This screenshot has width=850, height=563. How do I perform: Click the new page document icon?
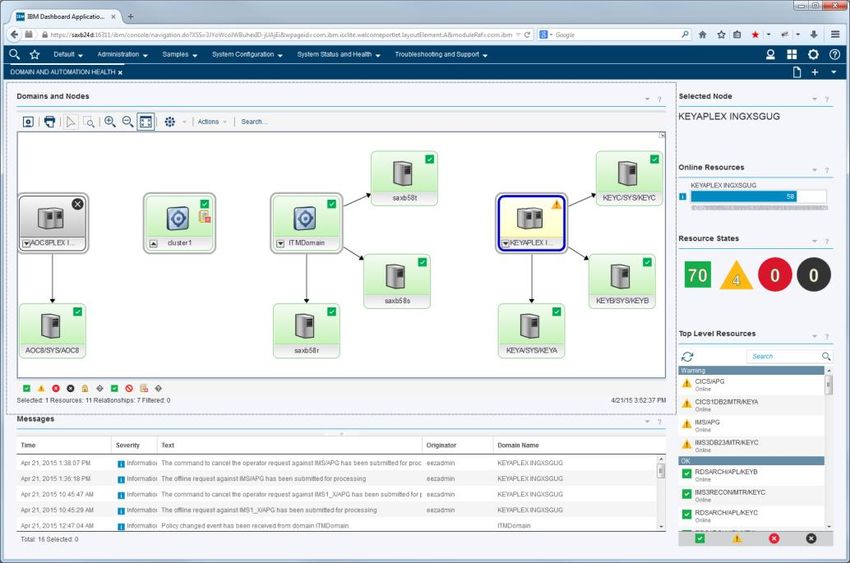pyautogui.click(x=797, y=72)
